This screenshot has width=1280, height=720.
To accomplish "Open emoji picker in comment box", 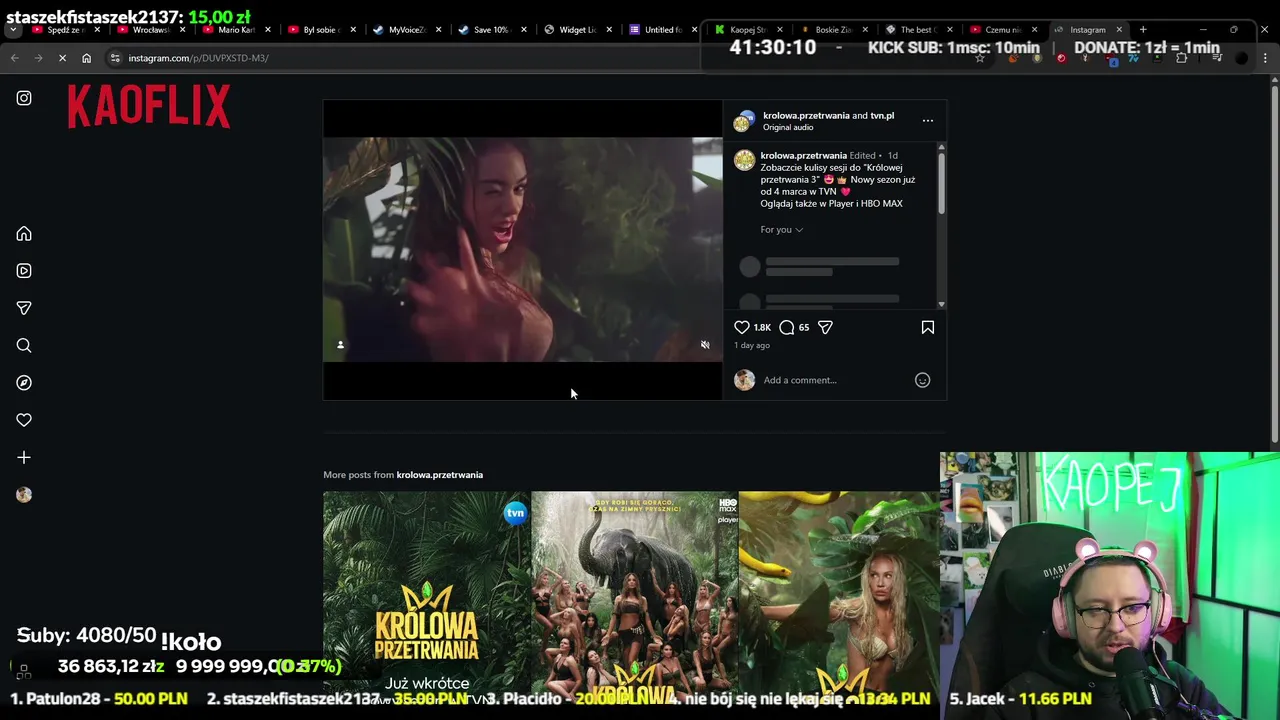I will (923, 380).
